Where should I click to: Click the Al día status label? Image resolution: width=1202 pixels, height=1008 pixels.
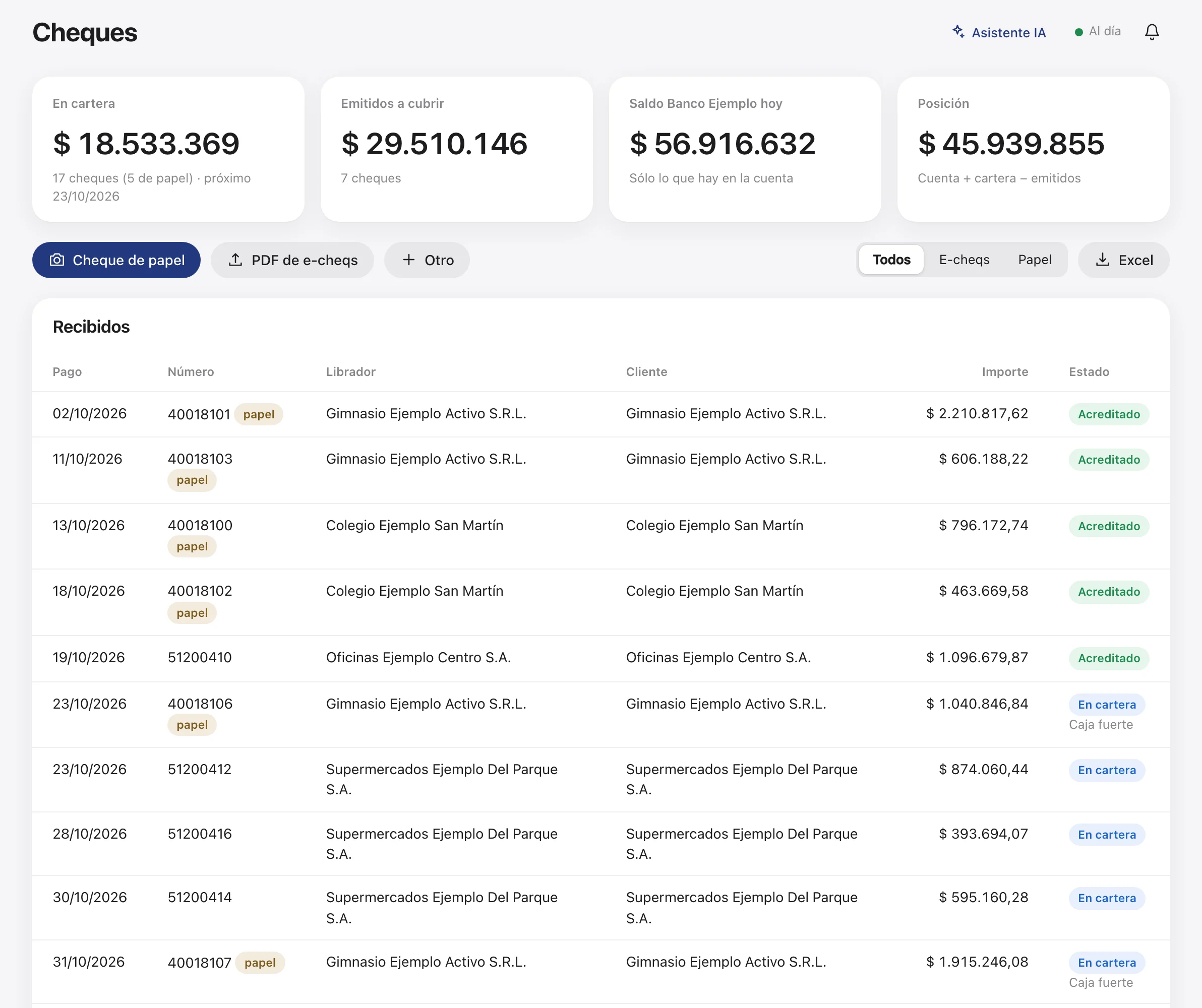click(1105, 31)
